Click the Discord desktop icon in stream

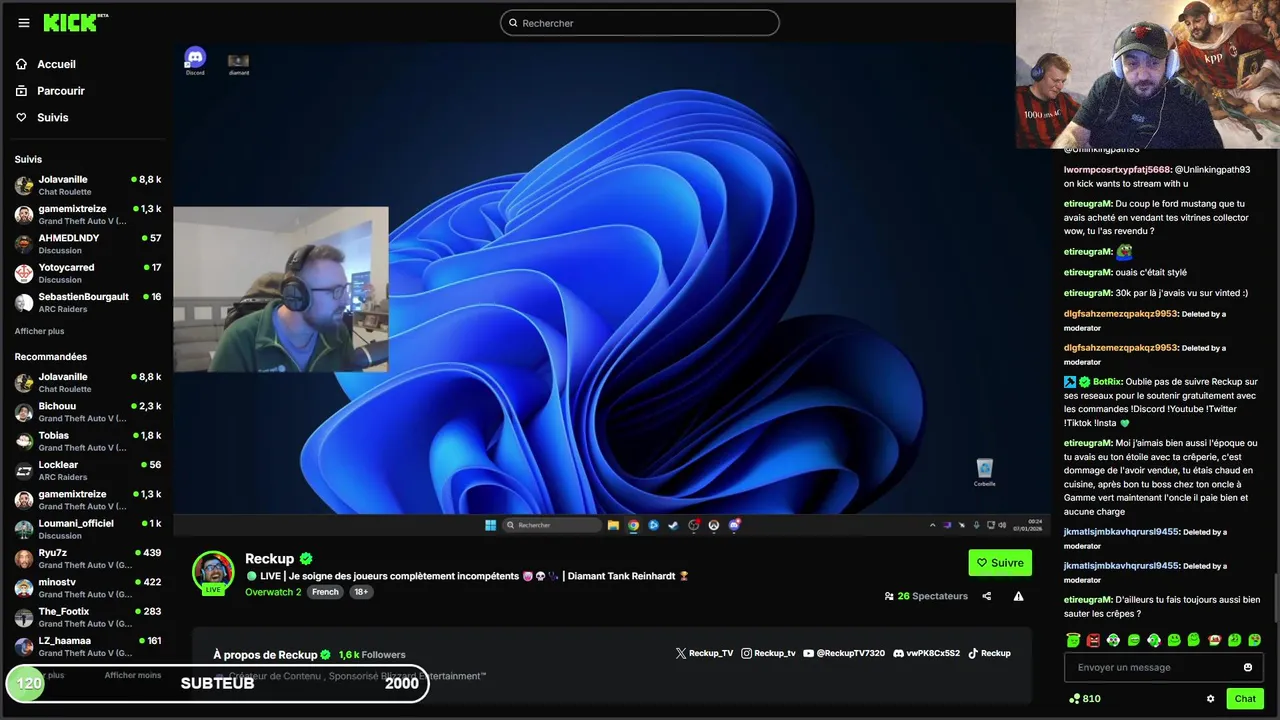(x=195, y=62)
